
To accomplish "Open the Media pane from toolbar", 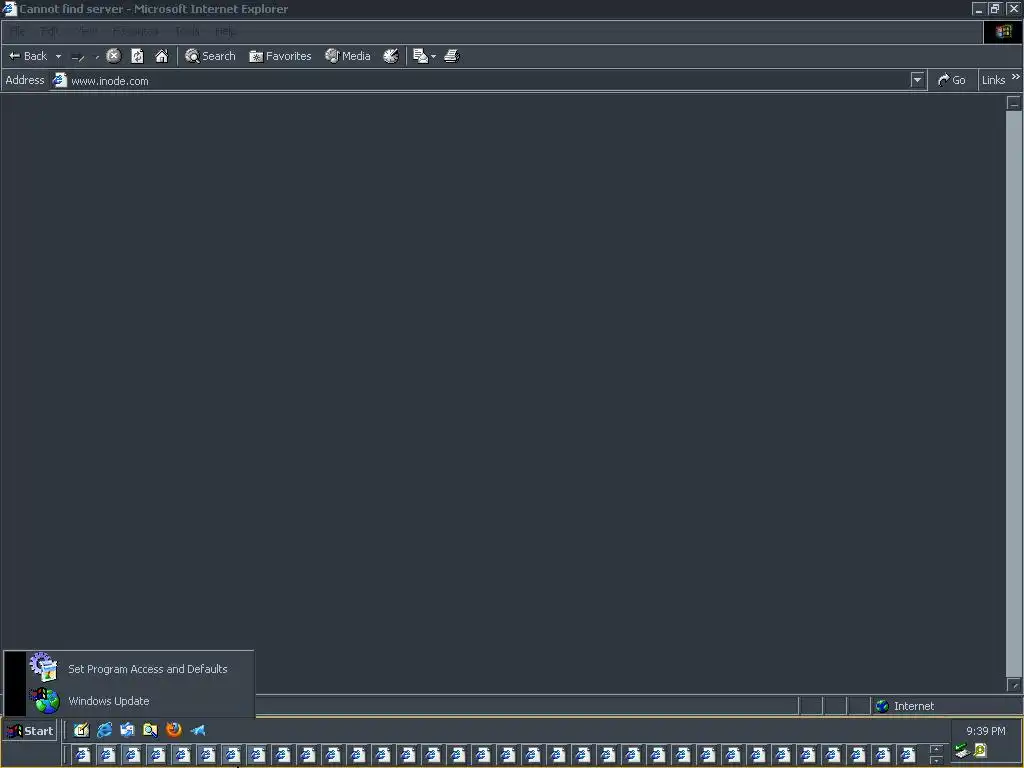I will coord(348,56).
